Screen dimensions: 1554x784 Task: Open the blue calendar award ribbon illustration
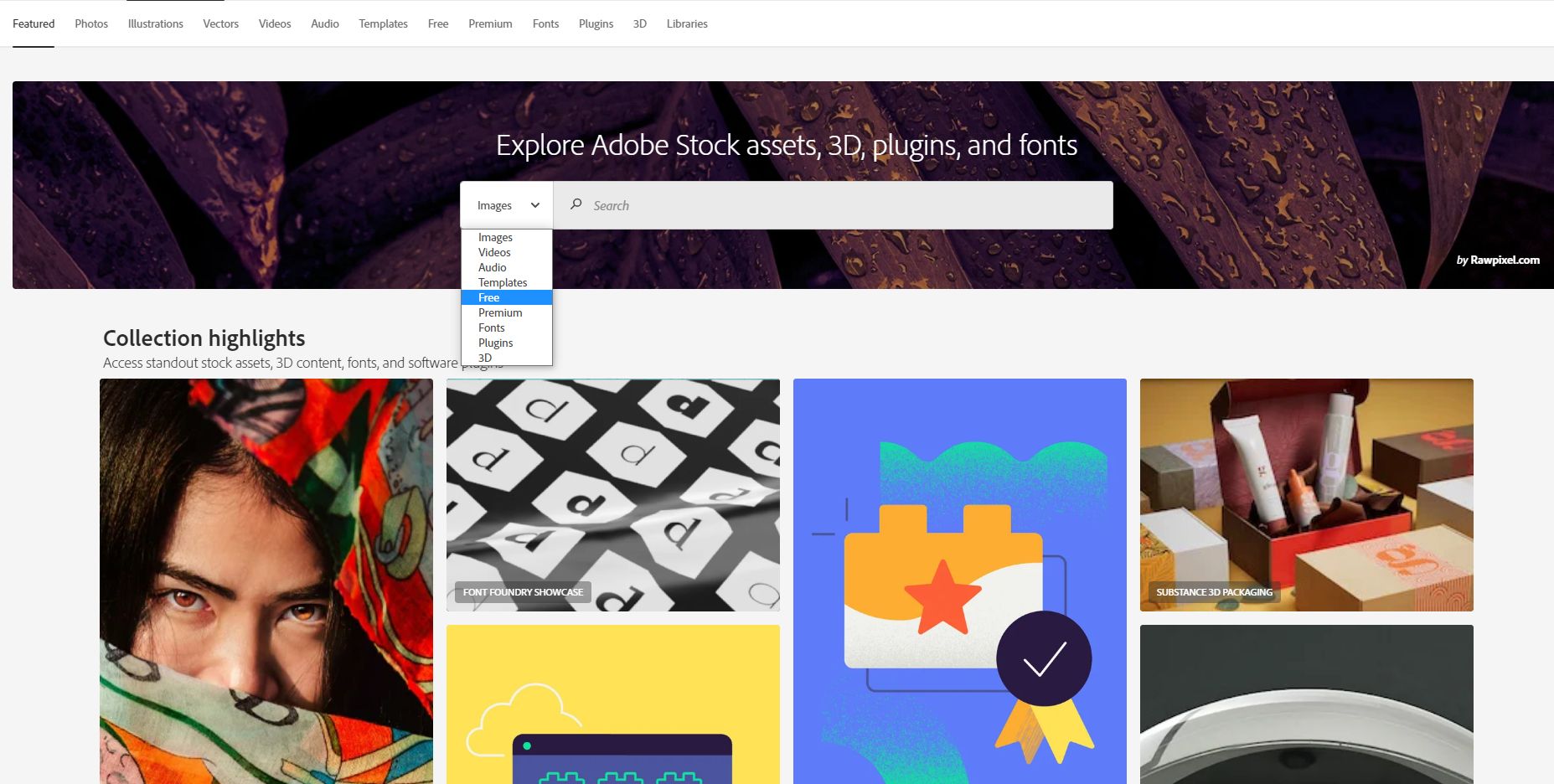[x=960, y=581]
